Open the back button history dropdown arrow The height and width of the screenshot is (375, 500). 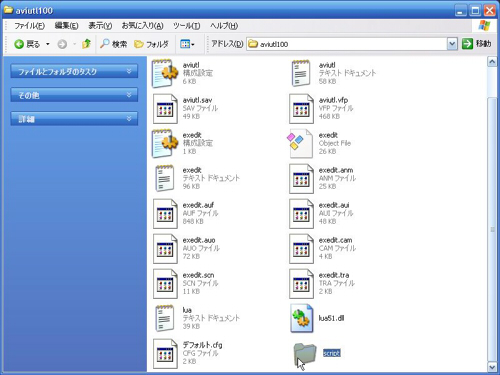pyautogui.click(x=48, y=44)
